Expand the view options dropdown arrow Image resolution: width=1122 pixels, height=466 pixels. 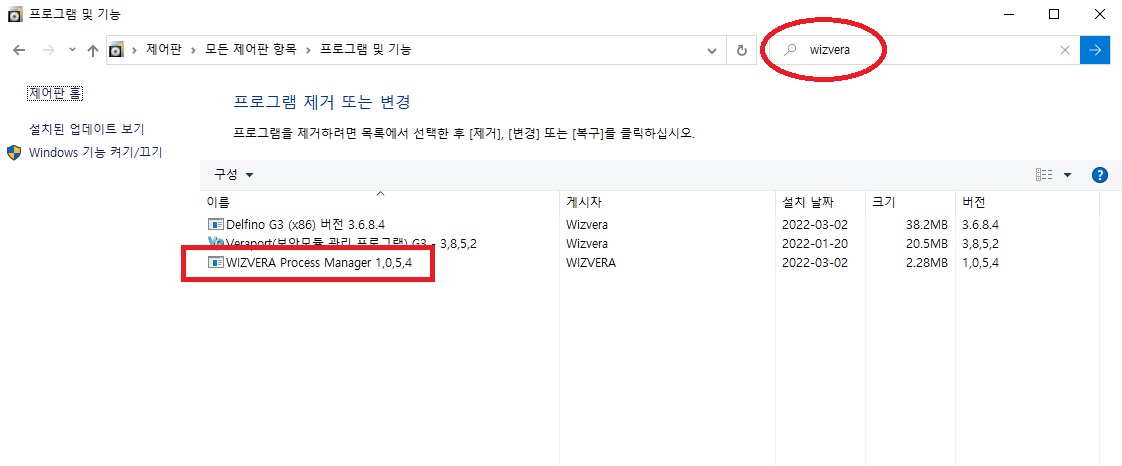pyautogui.click(x=1068, y=175)
